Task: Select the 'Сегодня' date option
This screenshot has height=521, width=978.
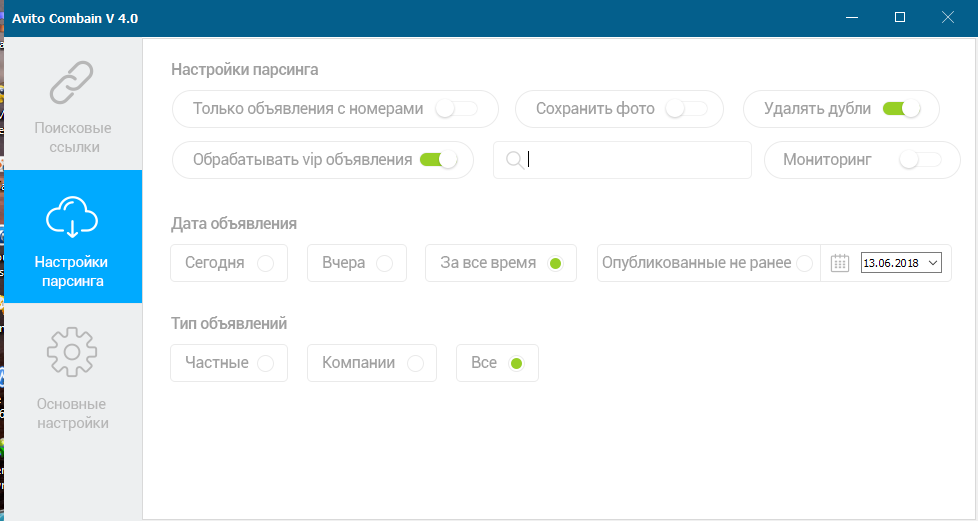Action: tap(265, 263)
